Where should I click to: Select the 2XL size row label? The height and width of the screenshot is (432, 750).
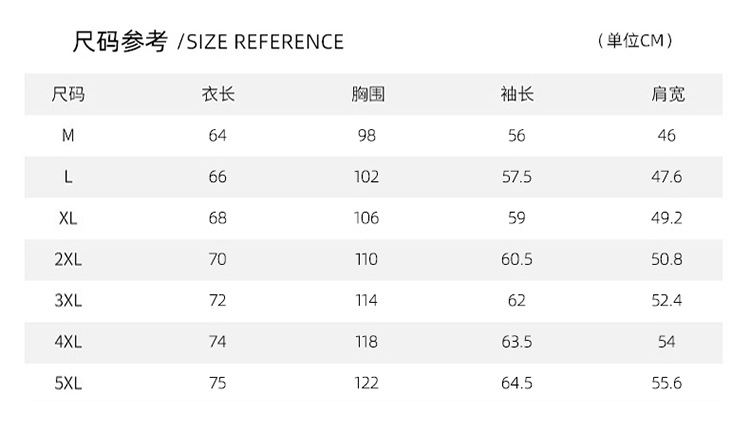68,259
